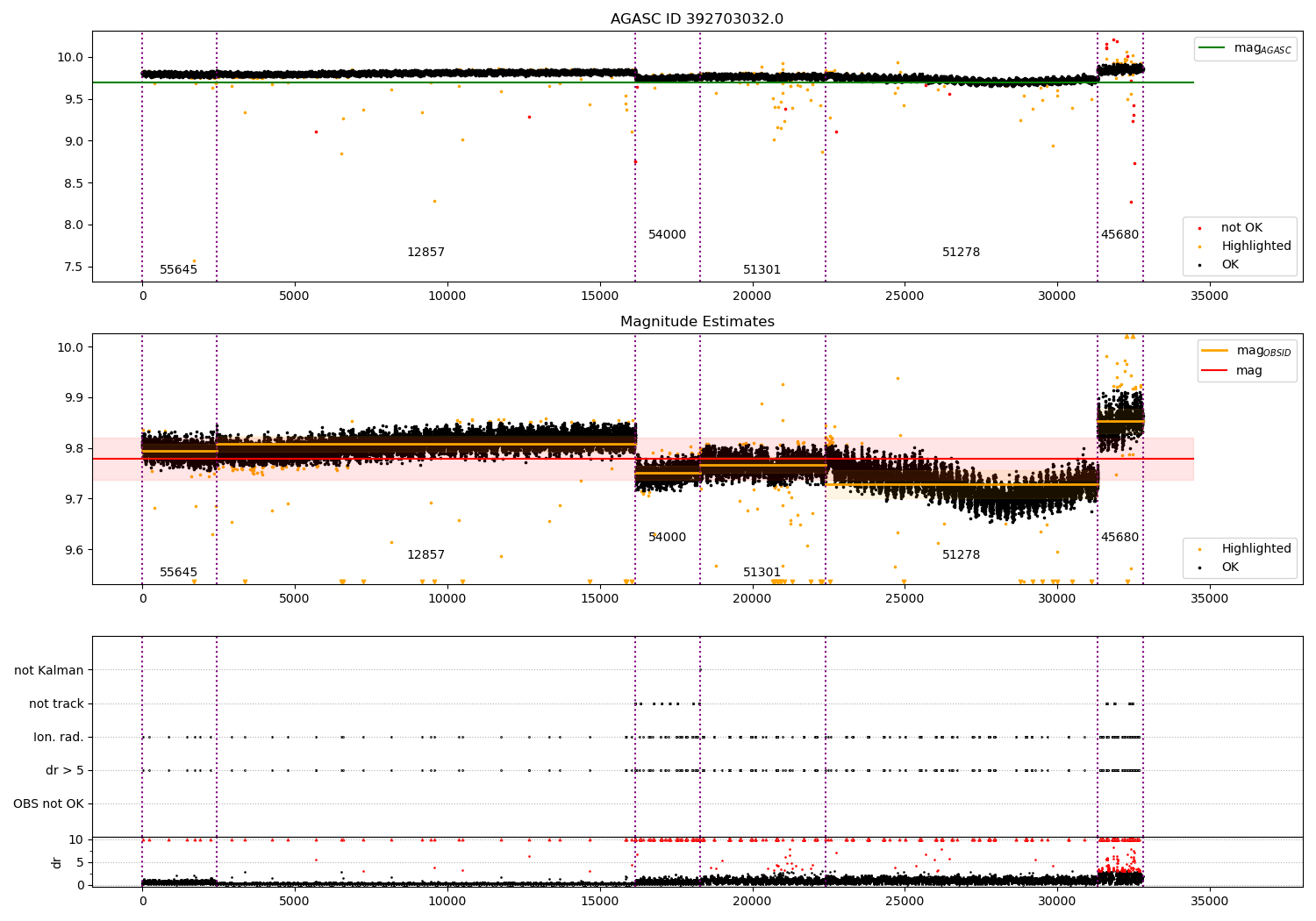Select obsid label 51278 in middle plot
The image size is (1316, 921).
(961, 555)
